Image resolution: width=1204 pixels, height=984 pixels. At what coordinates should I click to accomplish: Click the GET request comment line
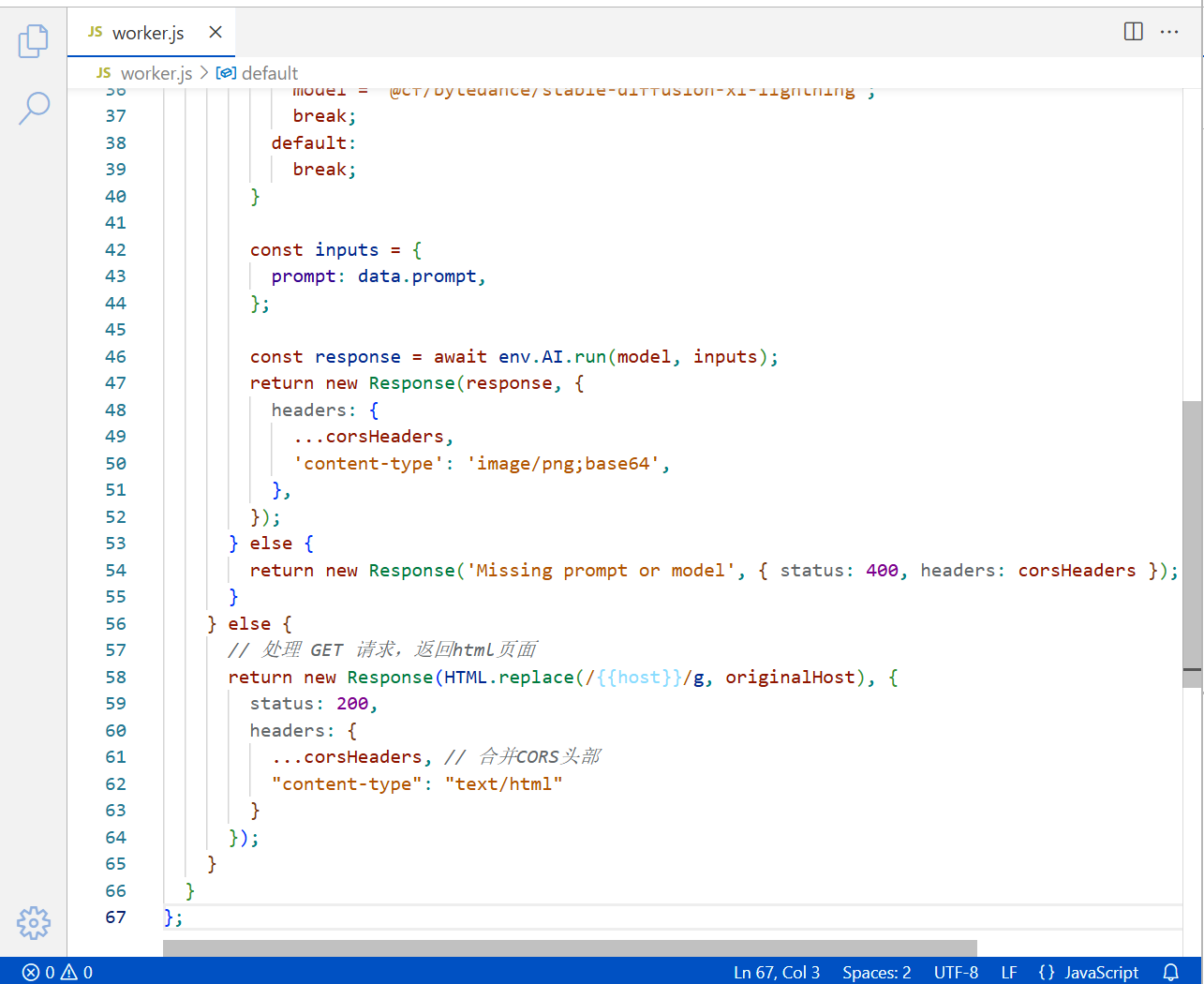tap(382, 650)
